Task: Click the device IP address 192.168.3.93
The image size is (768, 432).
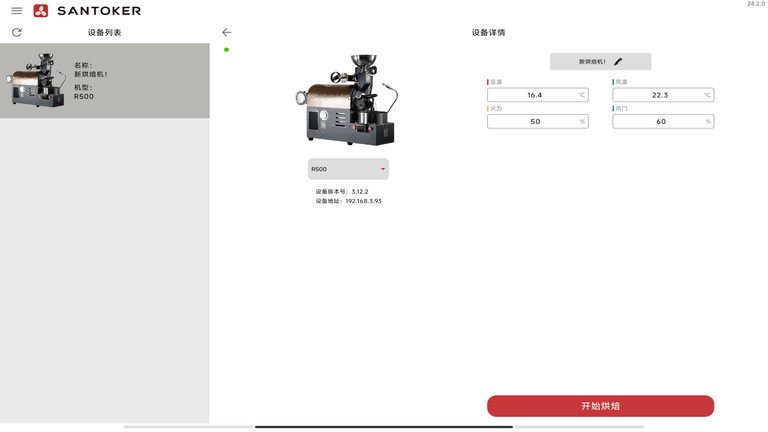Action: tap(362, 201)
